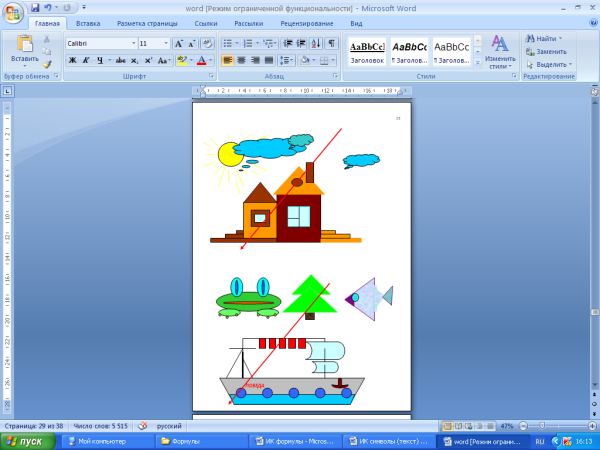
Task: Open the Calibri font name dropdown
Action: [x=100, y=44]
